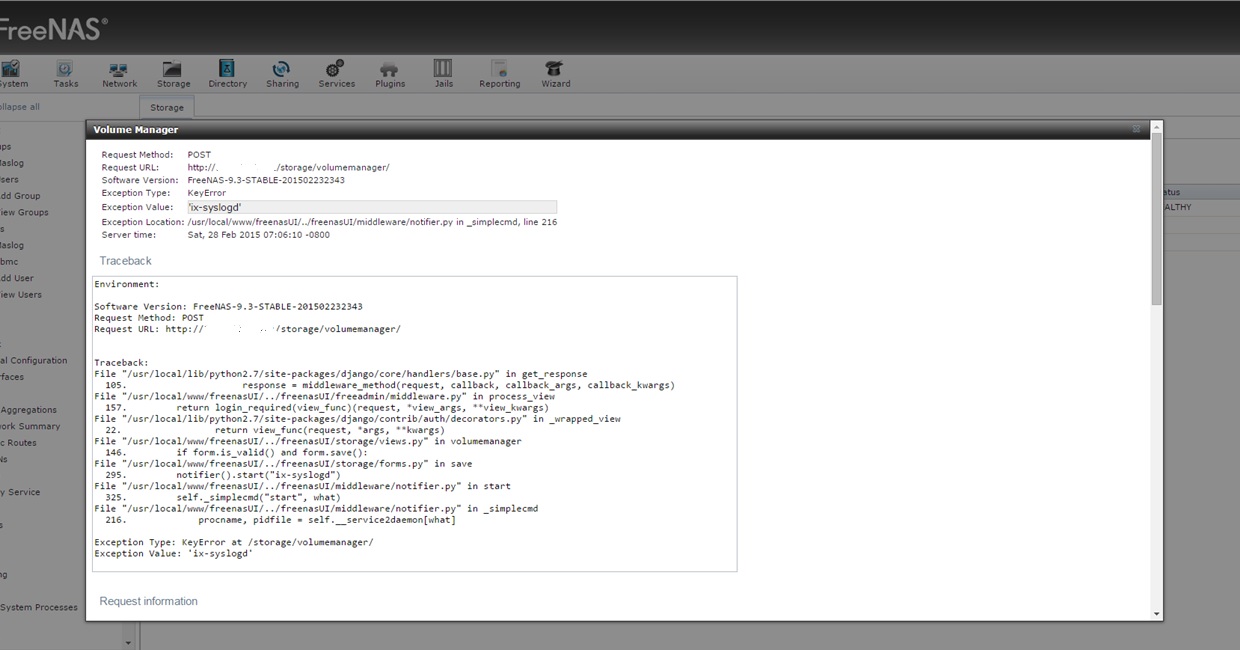Viewport: 1240px width, 650px height.
Task: Open View Groups in sidebar tree
Action: 24,212
